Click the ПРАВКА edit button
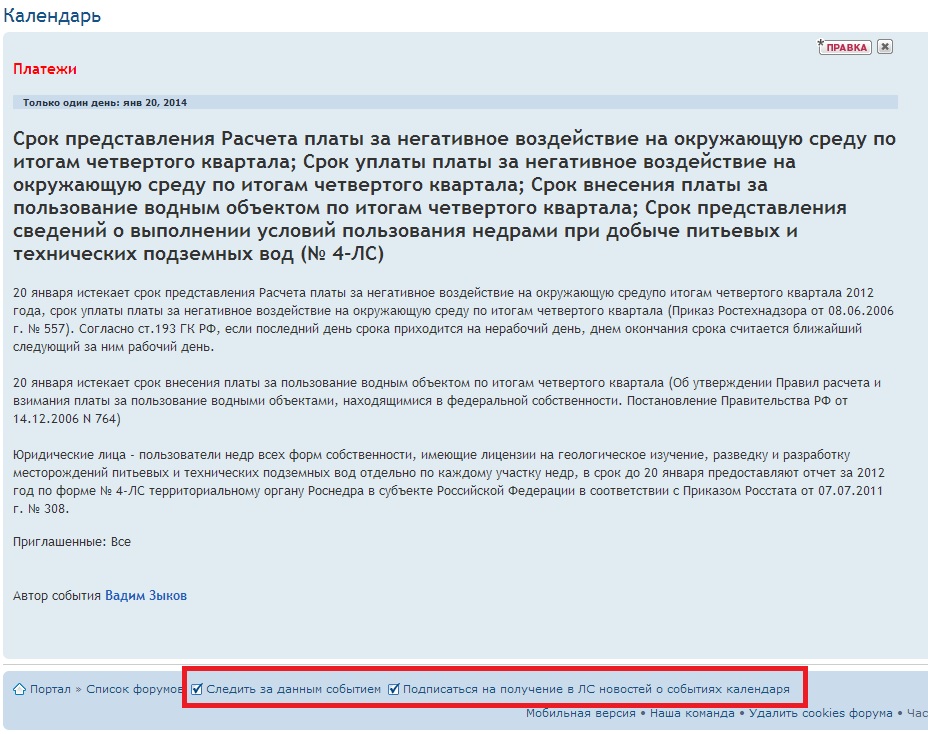Viewport: 928px width, 734px height. coord(845,47)
